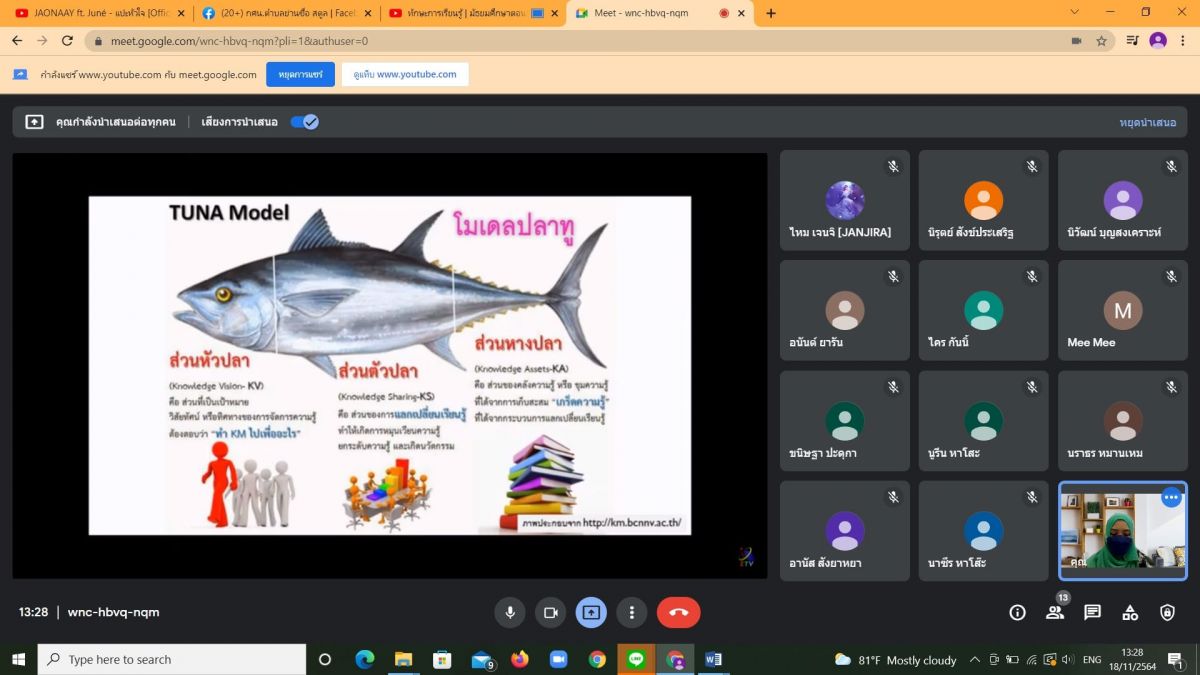Open meeting details info icon

pyautogui.click(x=1017, y=612)
